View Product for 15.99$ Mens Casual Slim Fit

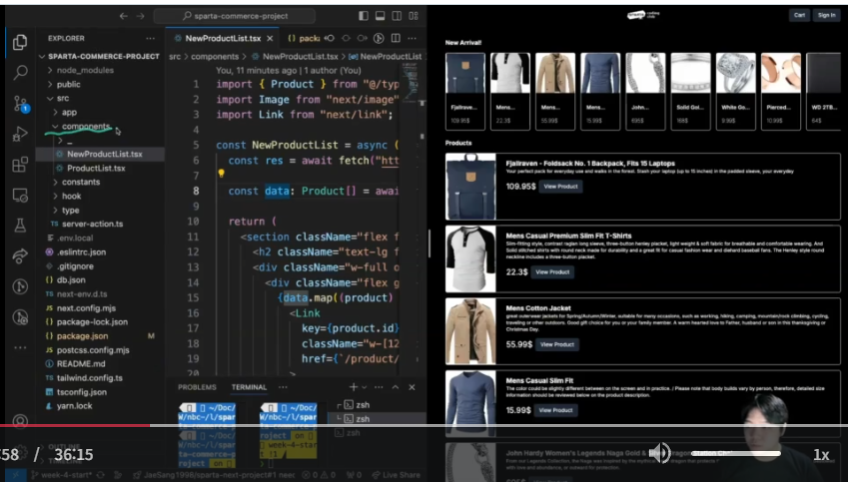coord(555,411)
